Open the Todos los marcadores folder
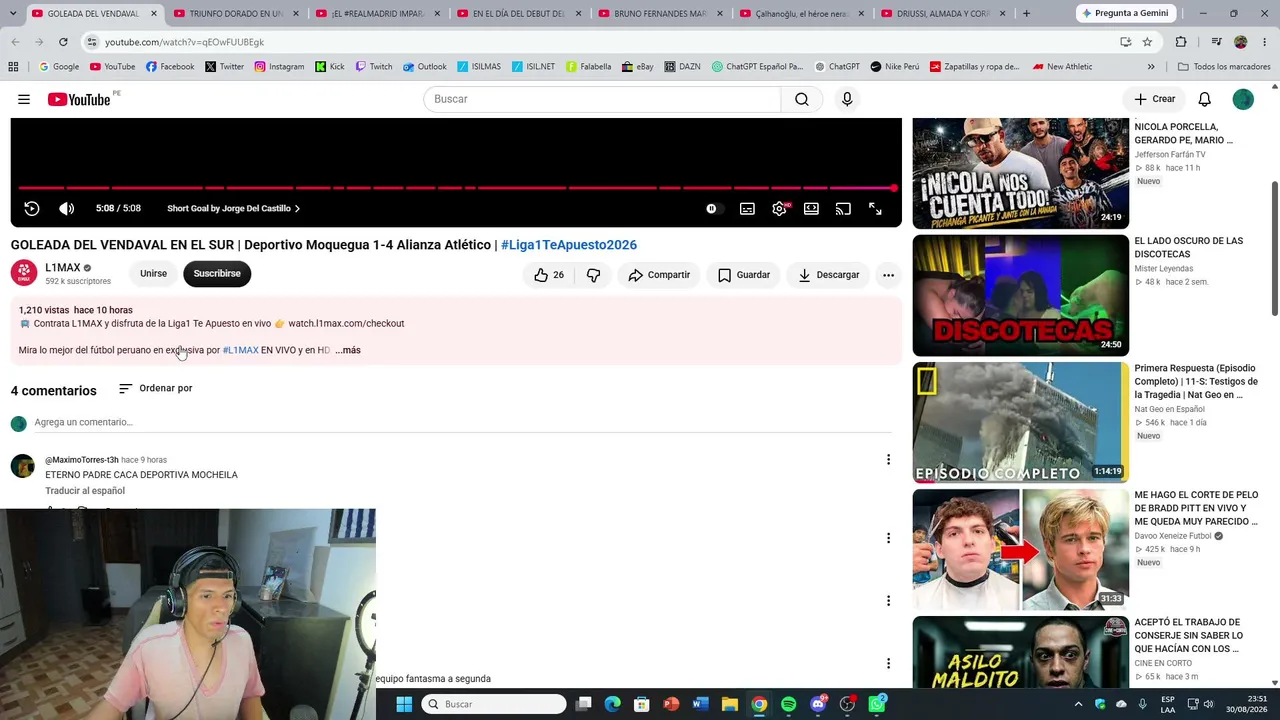This screenshot has height=720, width=1280. (x=1224, y=67)
